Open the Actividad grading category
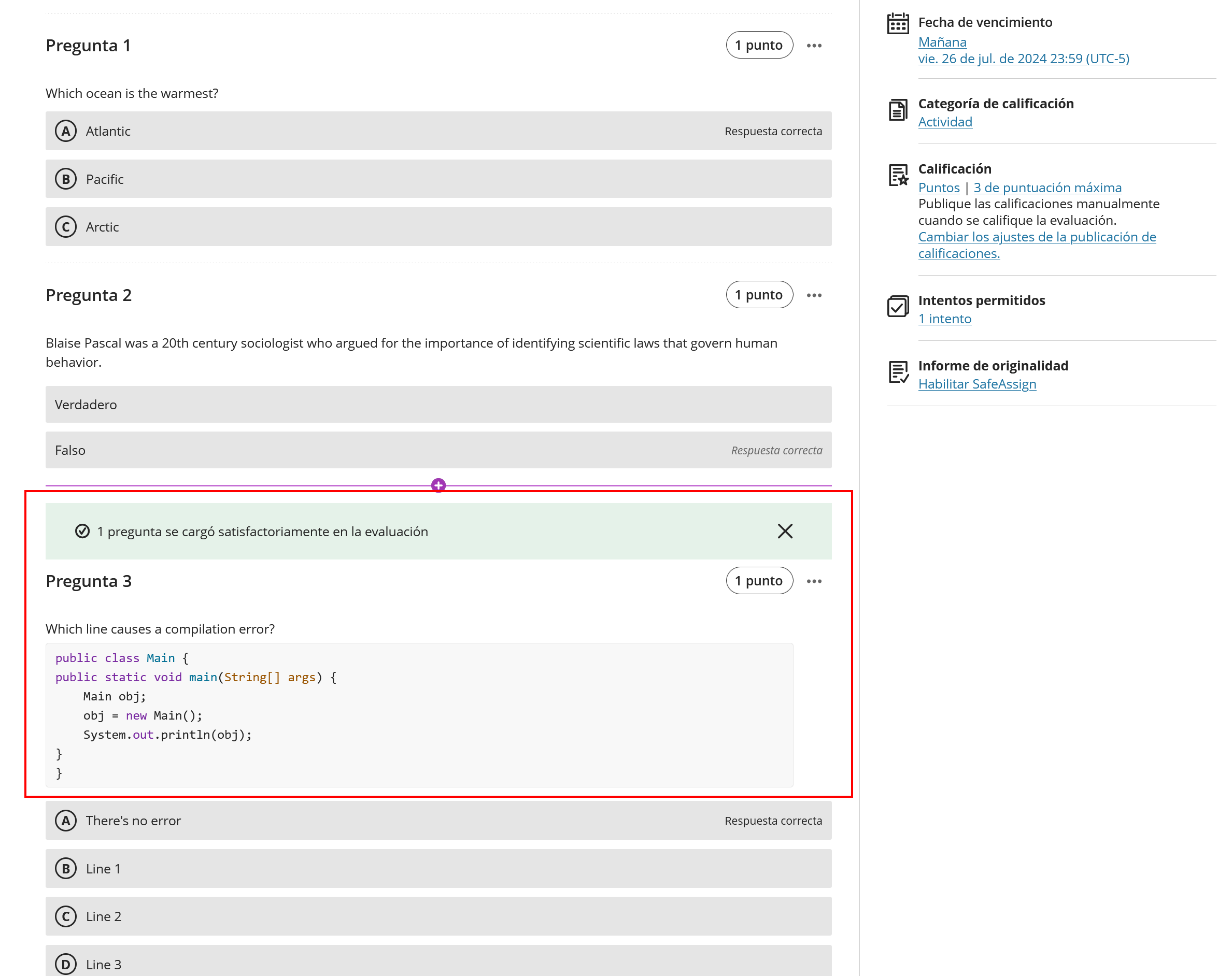The width and height of the screenshot is (1232, 976). pyautogui.click(x=945, y=121)
